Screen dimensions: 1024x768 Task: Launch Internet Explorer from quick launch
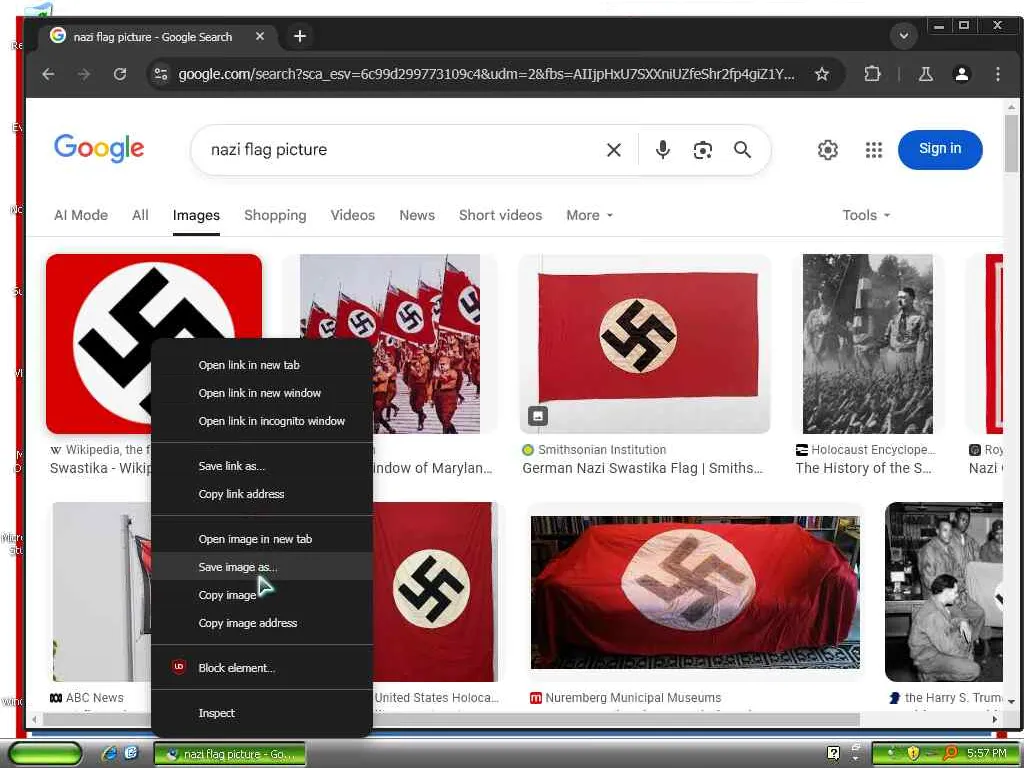click(x=109, y=753)
